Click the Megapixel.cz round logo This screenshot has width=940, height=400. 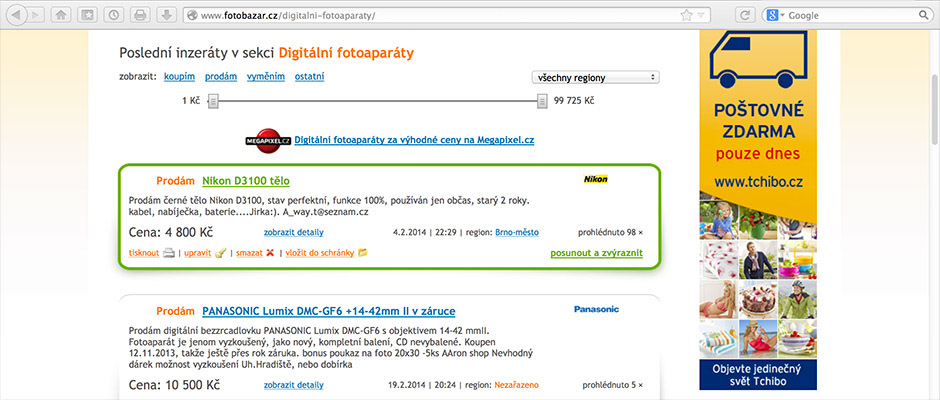point(268,140)
